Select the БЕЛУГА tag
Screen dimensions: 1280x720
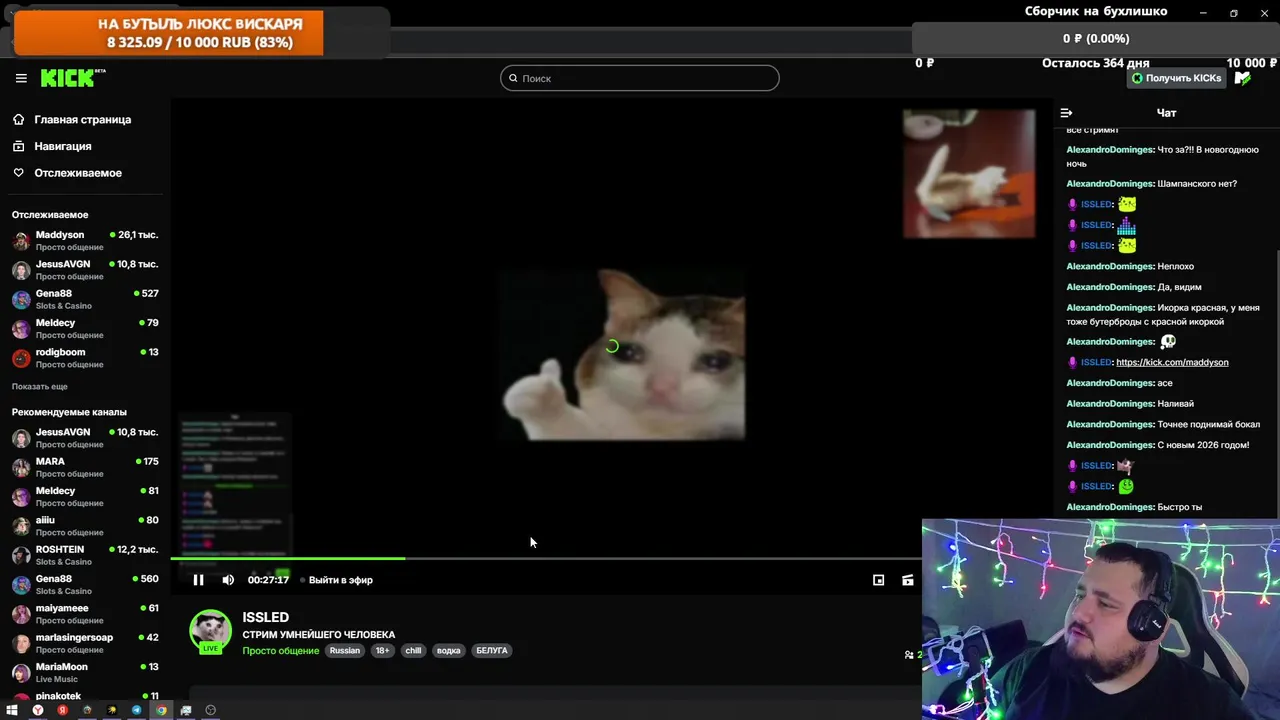pyautogui.click(x=492, y=650)
